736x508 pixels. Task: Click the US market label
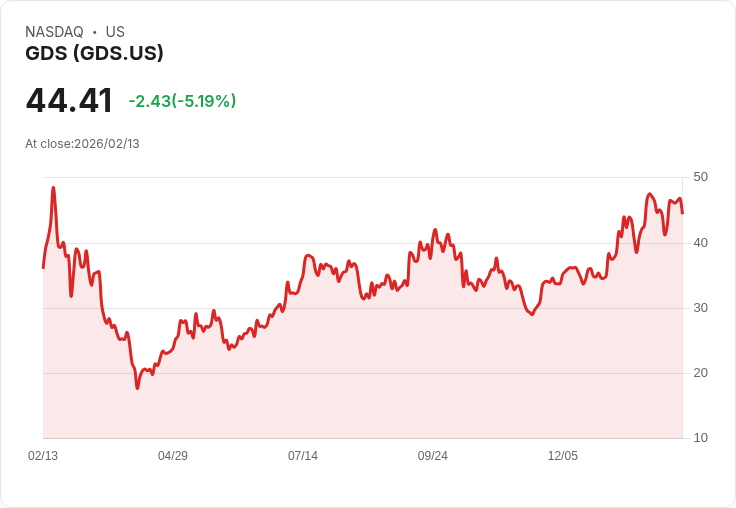click(x=115, y=32)
